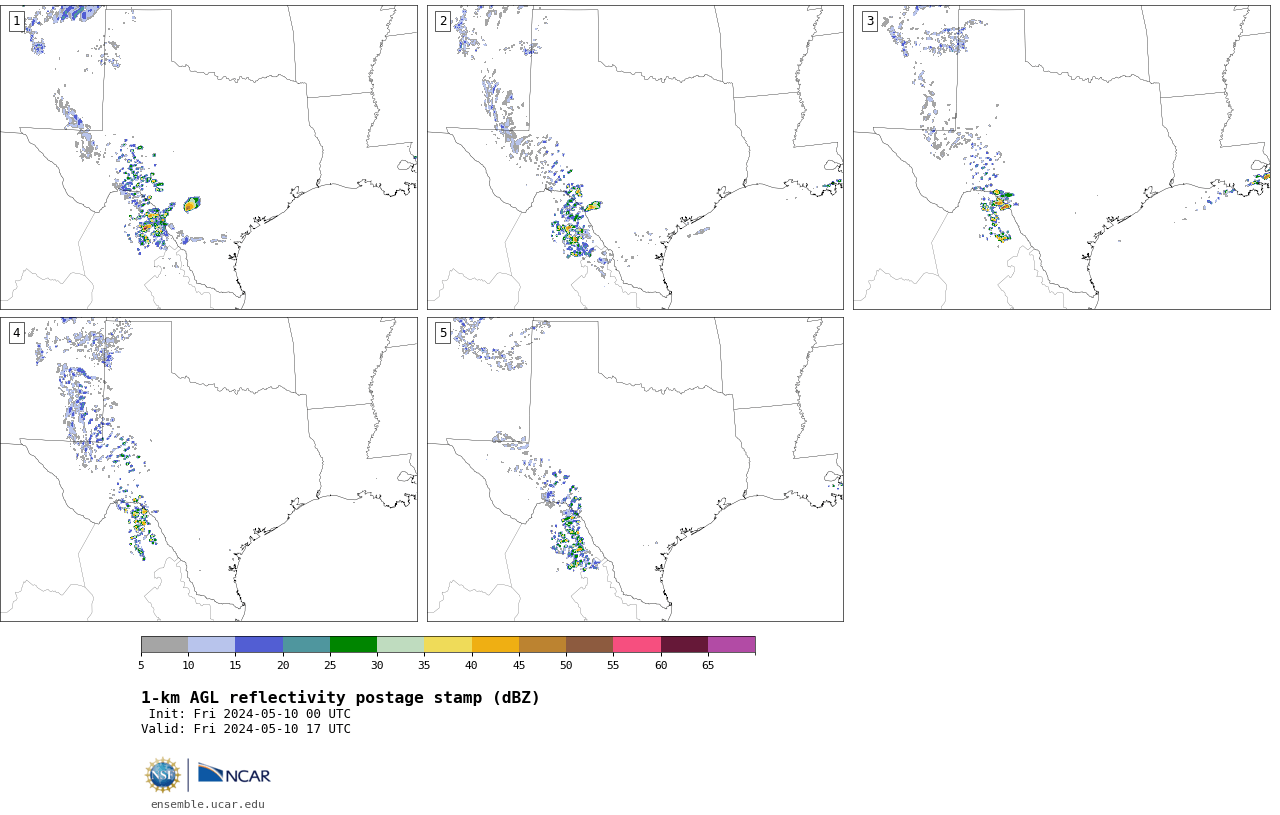The height and width of the screenshot is (815, 1280).
Task: Open ensemble member 4 reflectivity map
Action: click(209, 469)
